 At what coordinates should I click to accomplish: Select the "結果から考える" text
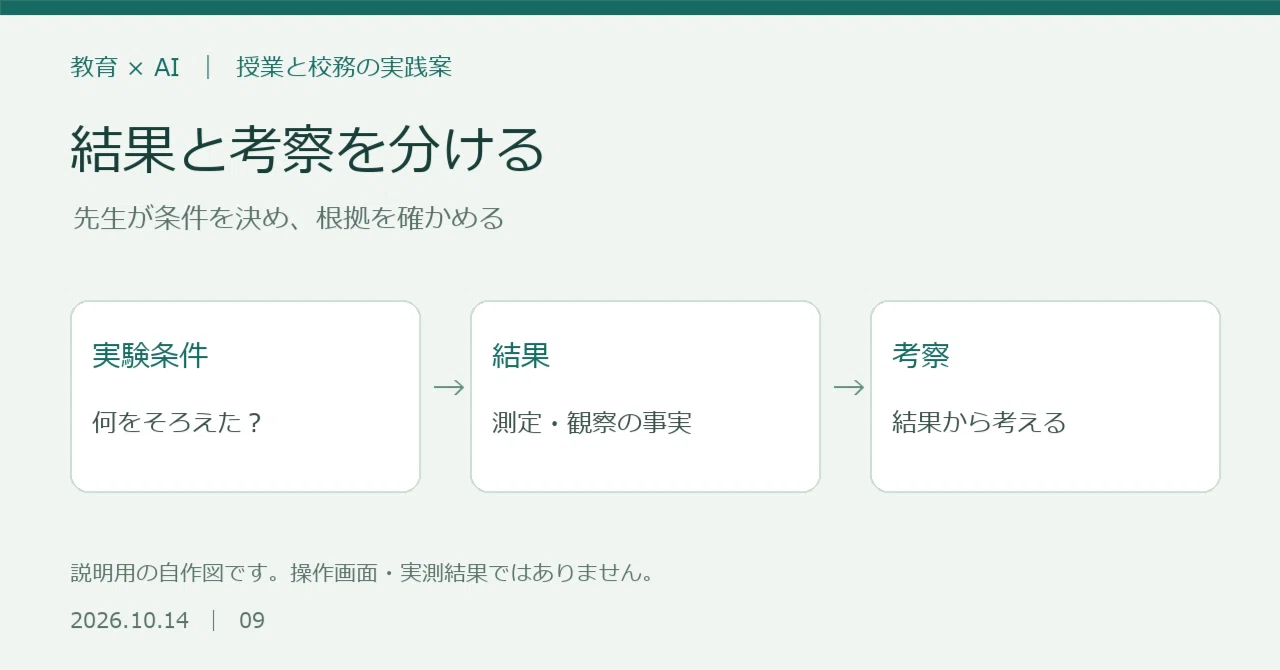[x=979, y=423]
